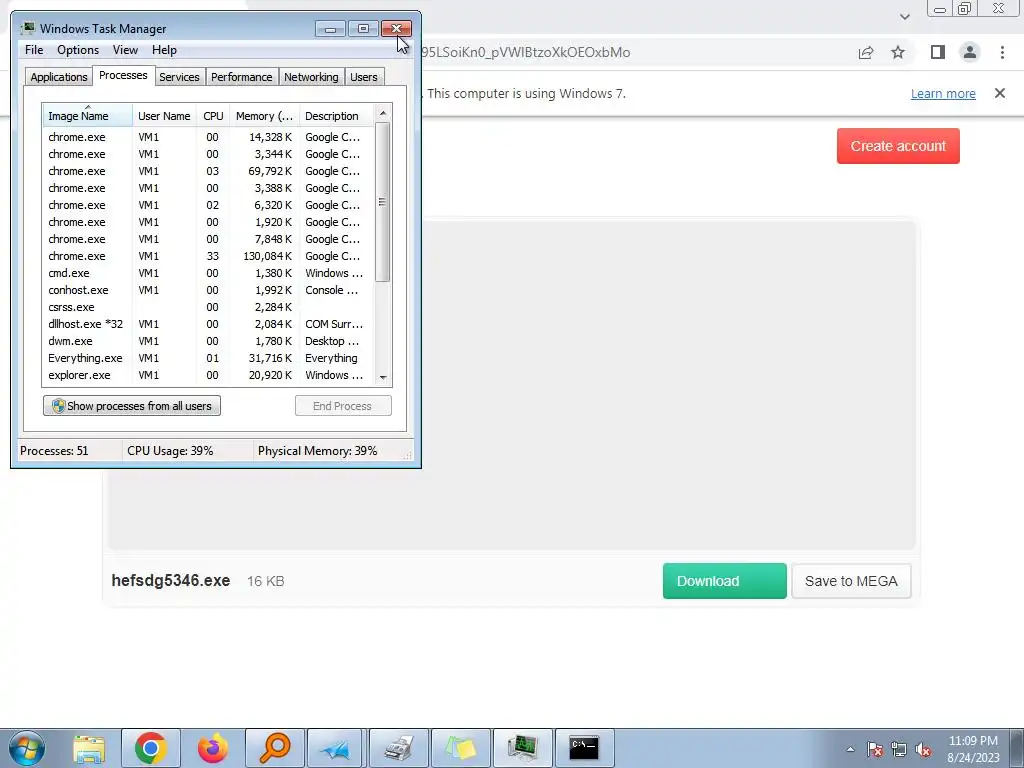Click the Save to MEGA button
Image resolution: width=1024 pixels, height=768 pixels.
[x=851, y=581]
